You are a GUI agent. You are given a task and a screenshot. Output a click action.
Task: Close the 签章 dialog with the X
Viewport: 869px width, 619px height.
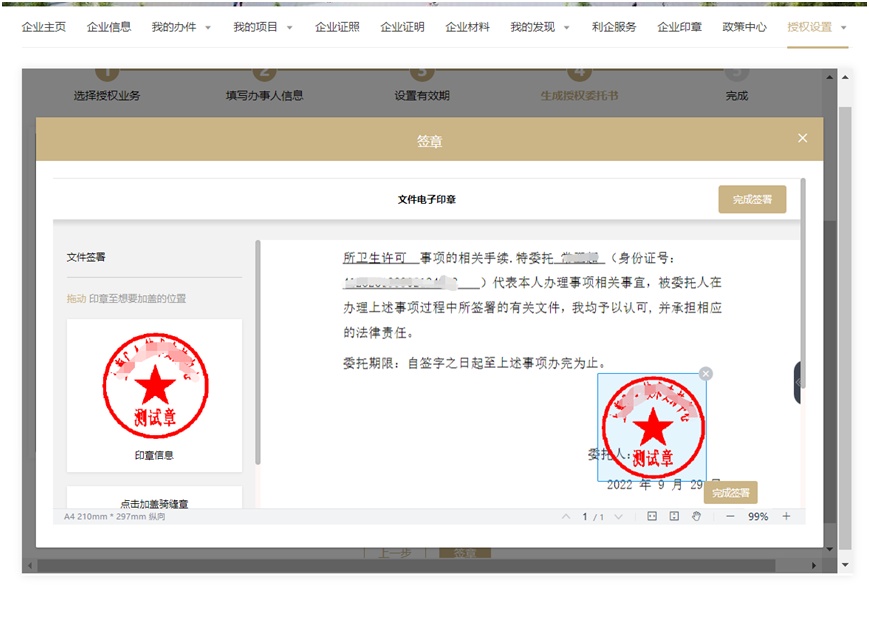pos(802,138)
